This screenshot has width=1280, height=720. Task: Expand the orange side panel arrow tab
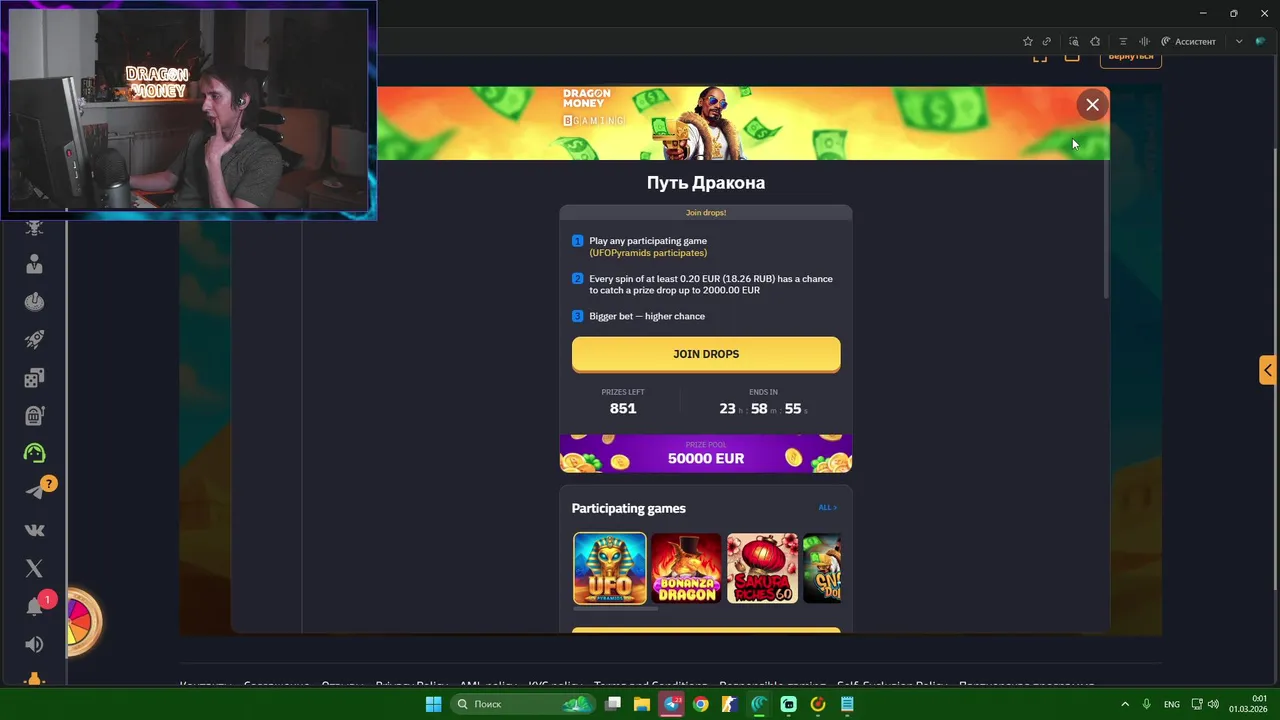click(x=1267, y=370)
